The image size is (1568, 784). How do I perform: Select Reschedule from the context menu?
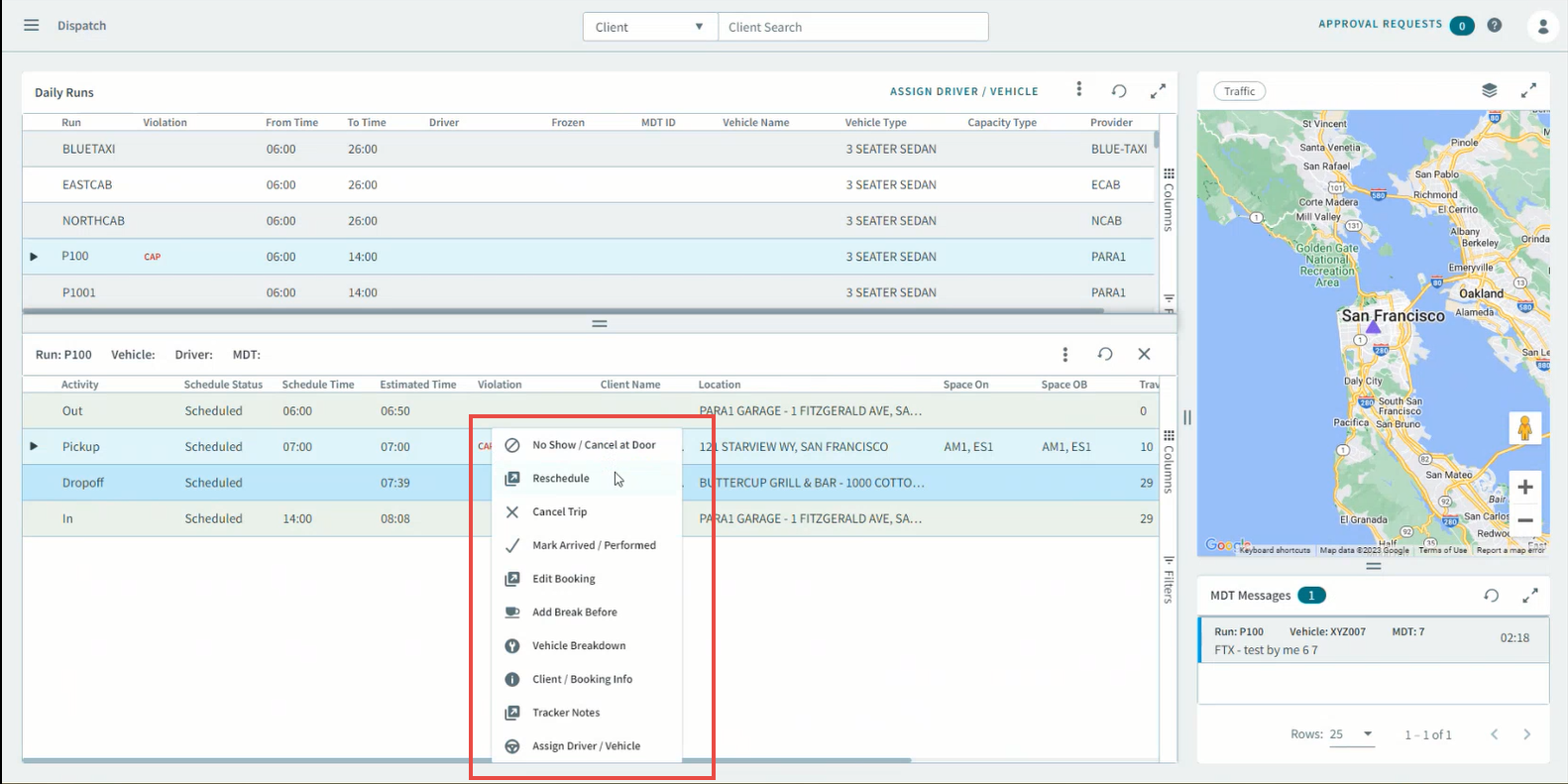point(561,479)
